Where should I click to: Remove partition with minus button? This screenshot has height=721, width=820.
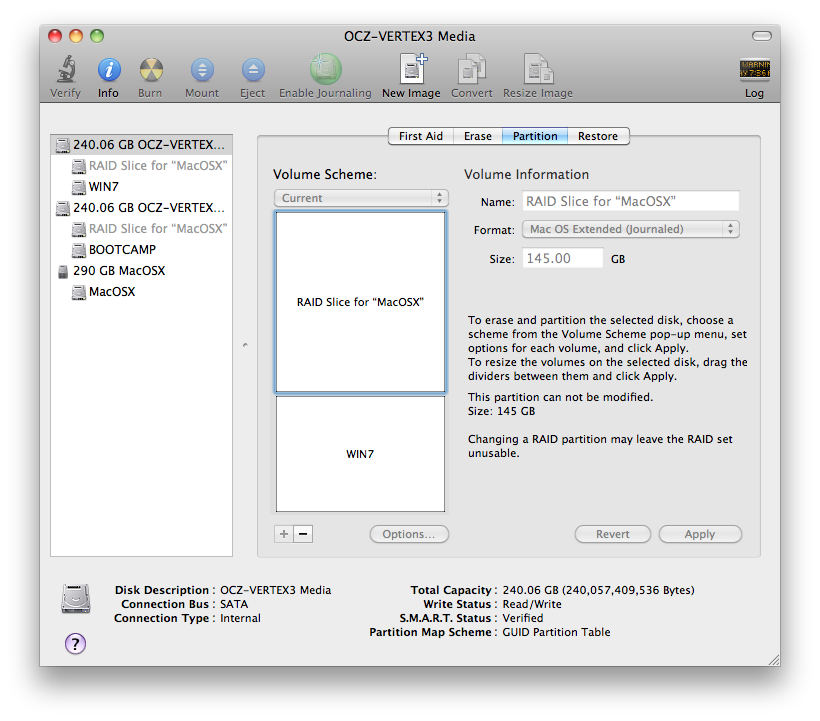[303, 534]
